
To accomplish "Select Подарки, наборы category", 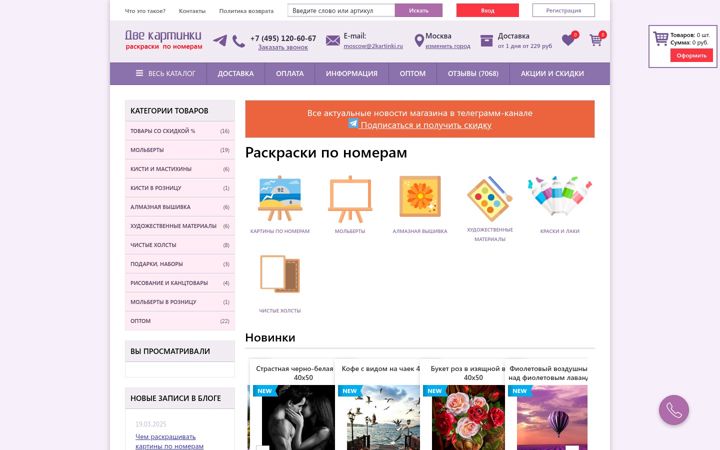I will coord(180,264).
